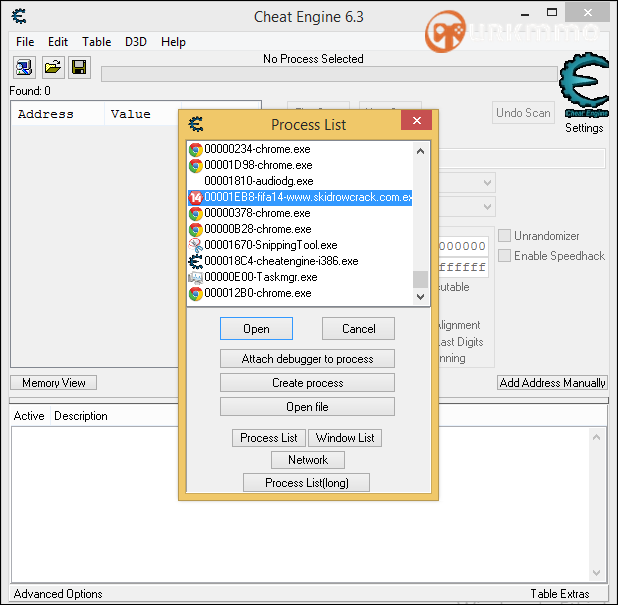Viewport: 618px width, 605px height.
Task: Click the FIFA 14 icon in the highlighted row
Action: [195, 197]
